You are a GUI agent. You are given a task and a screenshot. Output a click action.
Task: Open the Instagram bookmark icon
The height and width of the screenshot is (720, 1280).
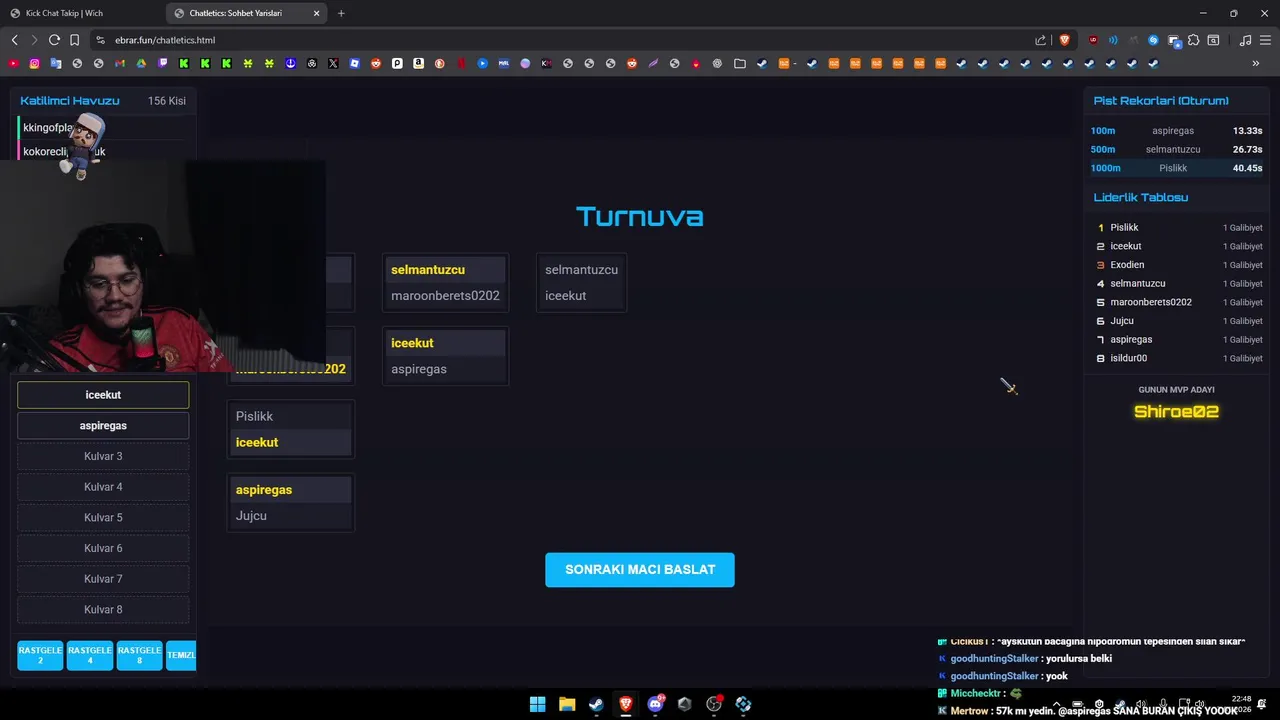click(x=34, y=63)
